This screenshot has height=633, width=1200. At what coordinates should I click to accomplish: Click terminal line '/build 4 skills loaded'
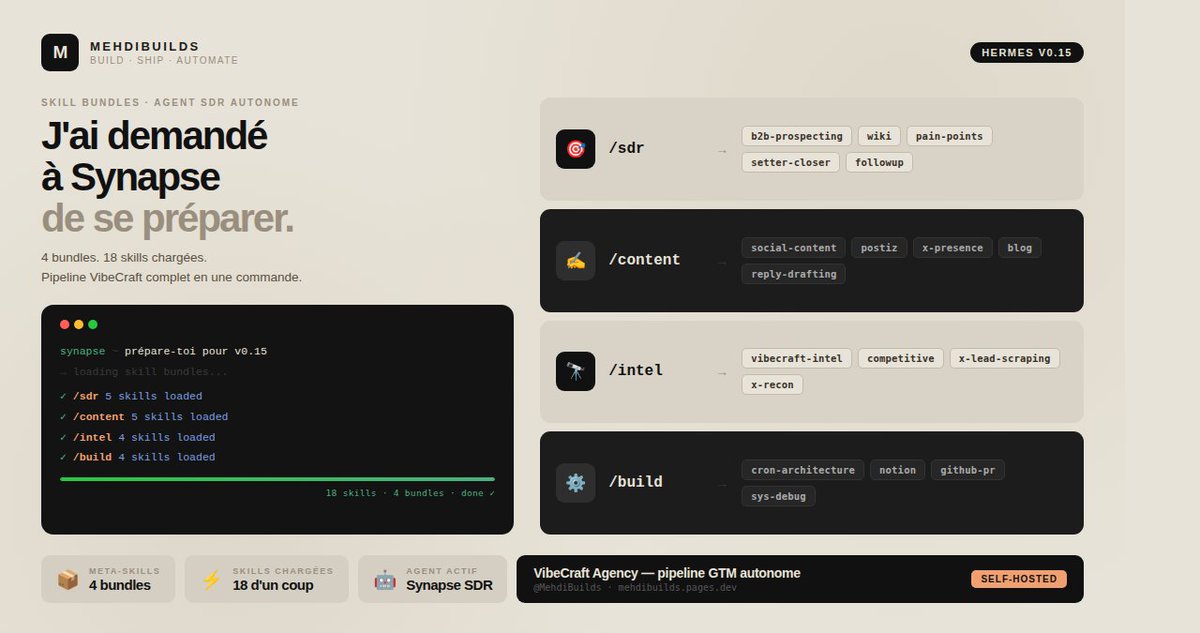[137, 457]
